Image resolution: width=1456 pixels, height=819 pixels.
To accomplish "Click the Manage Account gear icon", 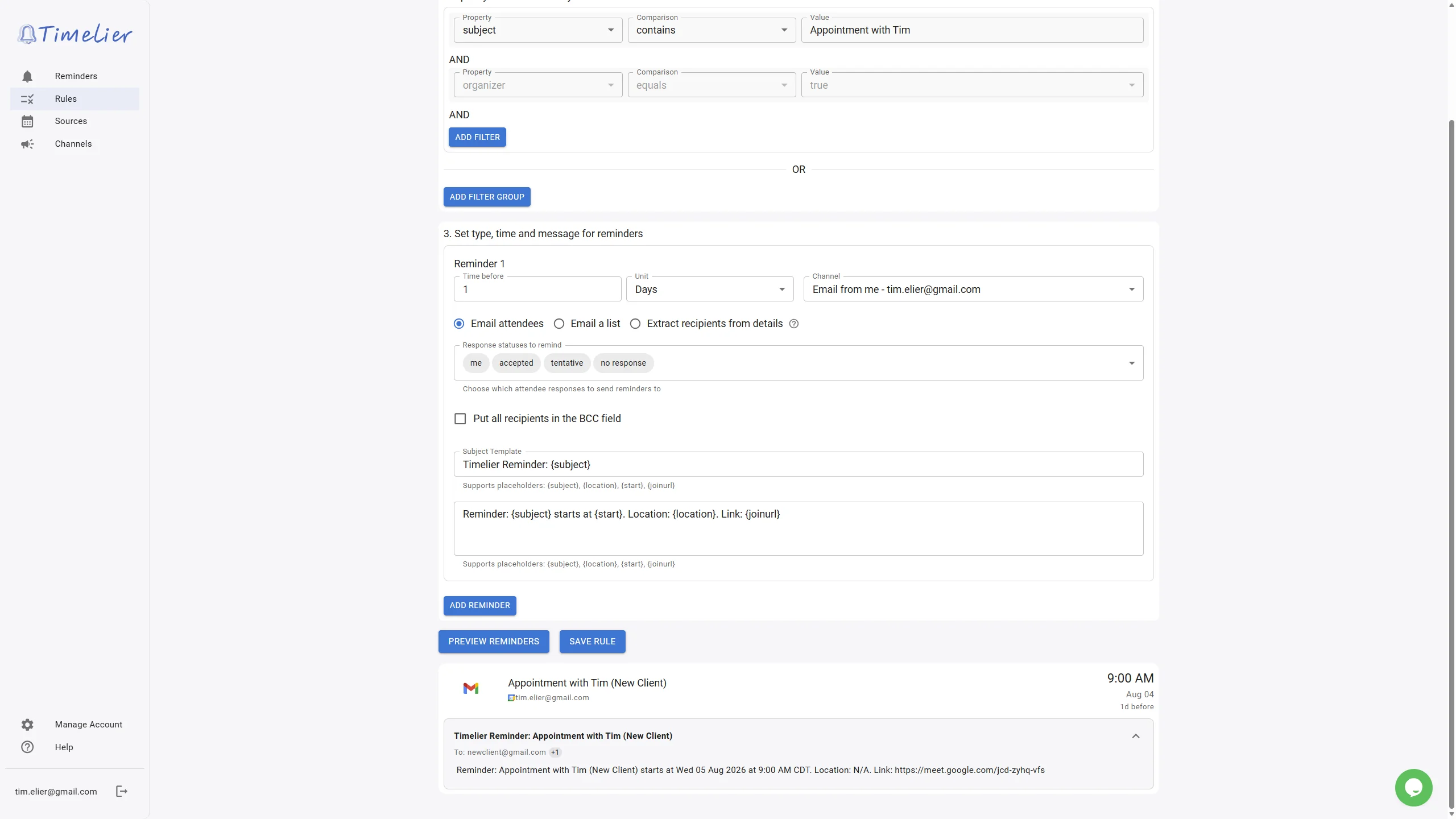I will (27, 725).
